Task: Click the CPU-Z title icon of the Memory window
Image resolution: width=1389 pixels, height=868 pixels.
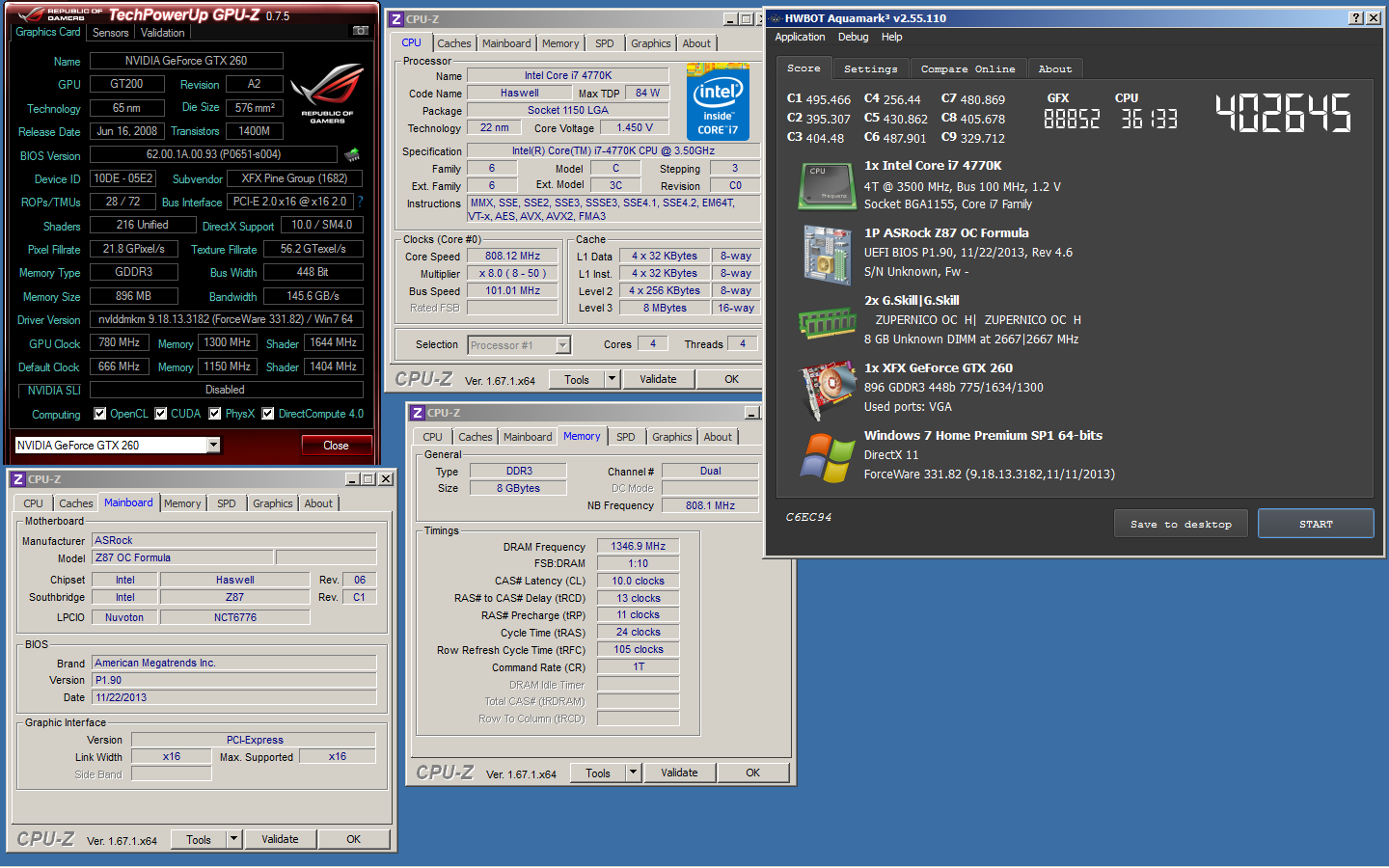Action: [x=418, y=413]
